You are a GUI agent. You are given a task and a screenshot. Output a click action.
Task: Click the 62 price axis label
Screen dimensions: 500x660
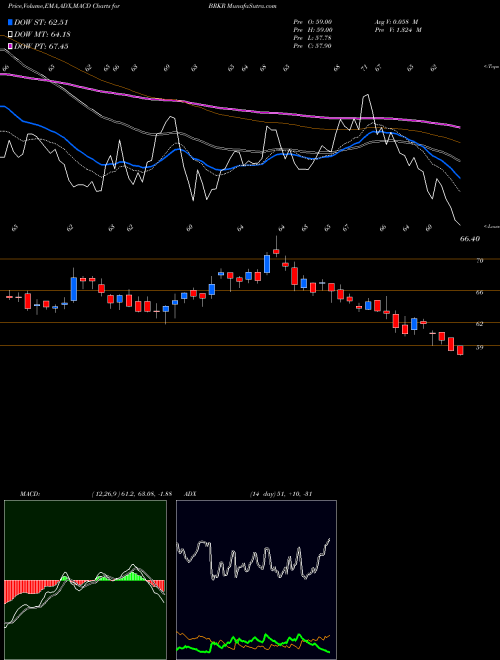[479, 324]
